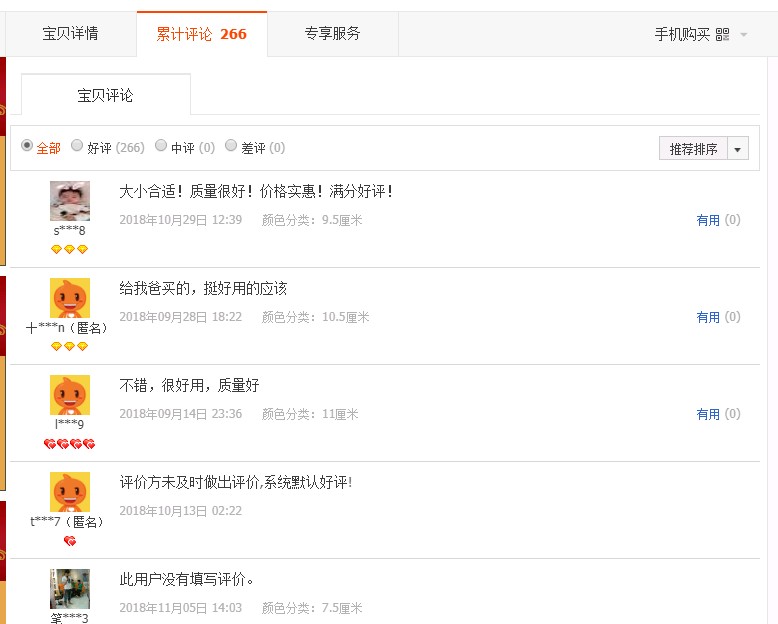Select the 中评 (0) radio button
The width and height of the screenshot is (778, 624).
[x=161, y=145]
